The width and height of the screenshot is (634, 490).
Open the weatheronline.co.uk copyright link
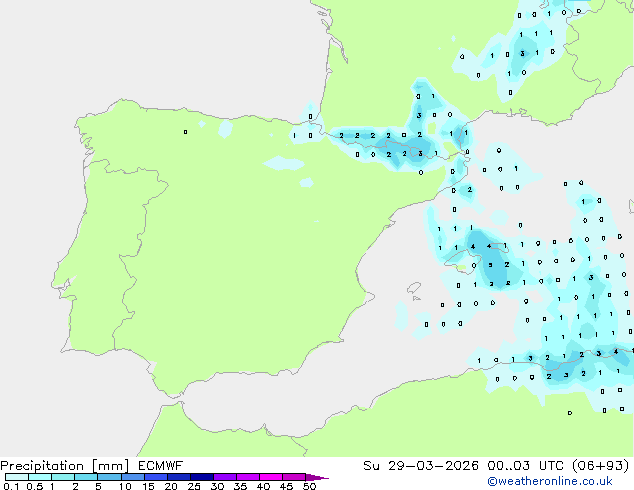click(x=550, y=482)
